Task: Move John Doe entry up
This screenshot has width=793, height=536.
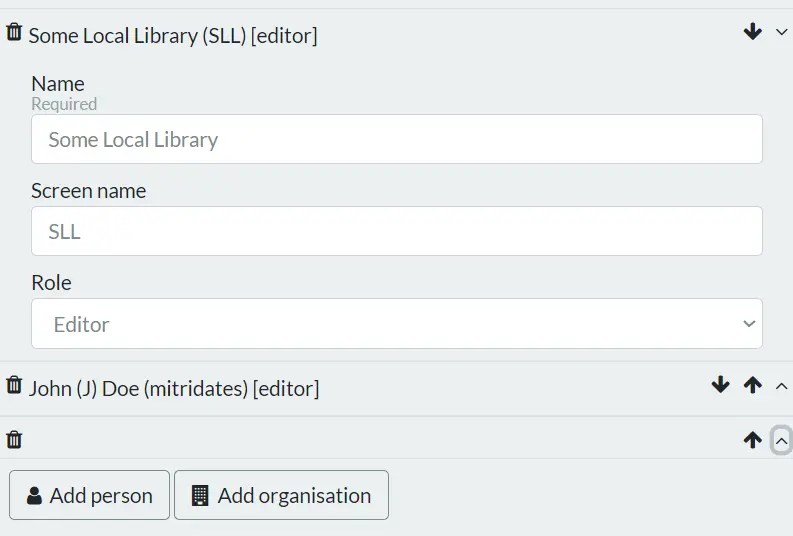Action: click(x=753, y=385)
